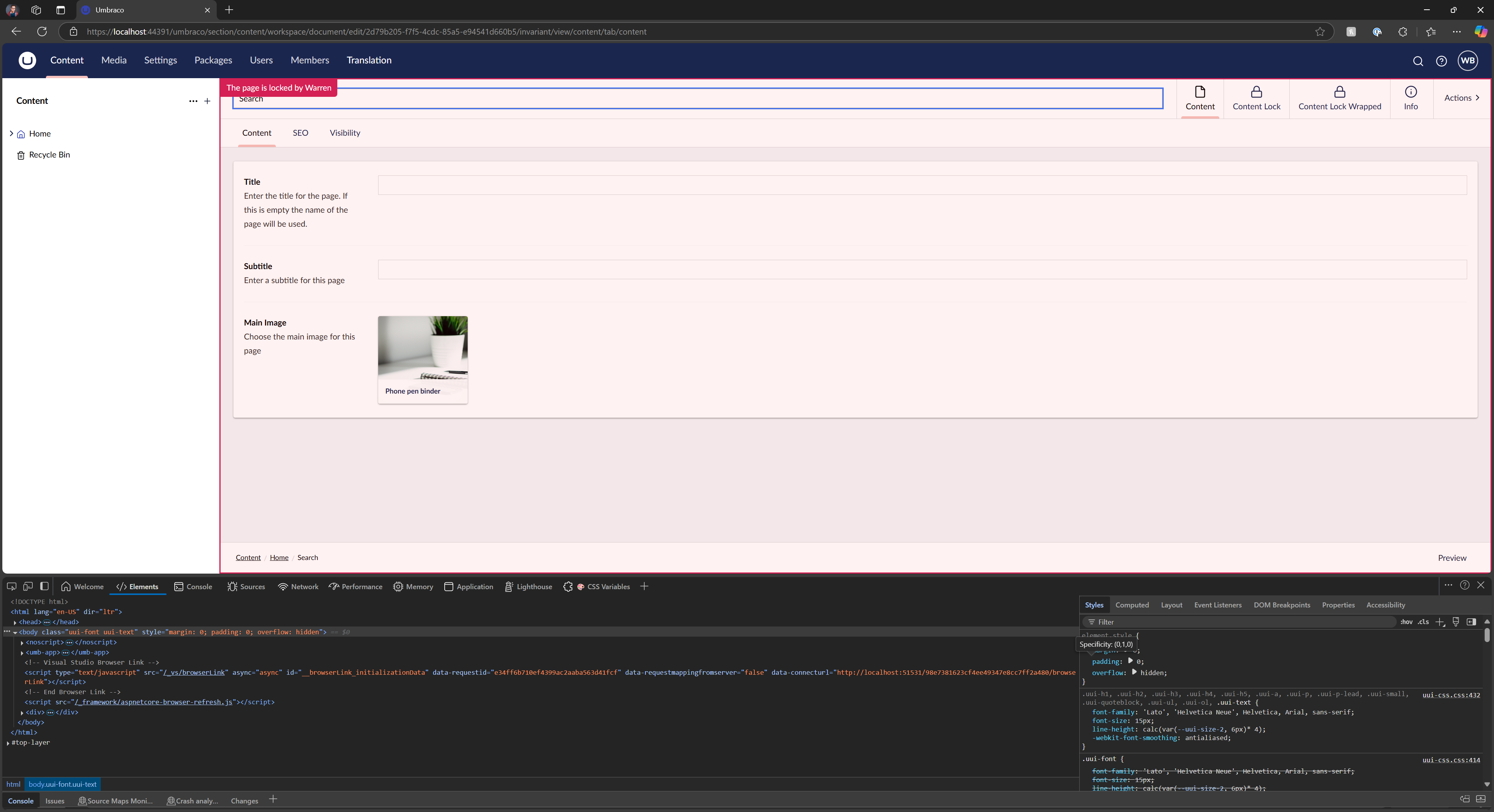Expand the Actions menu chevron
The width and height of the screenshot is (1494, 812).
pos(1477,98)
